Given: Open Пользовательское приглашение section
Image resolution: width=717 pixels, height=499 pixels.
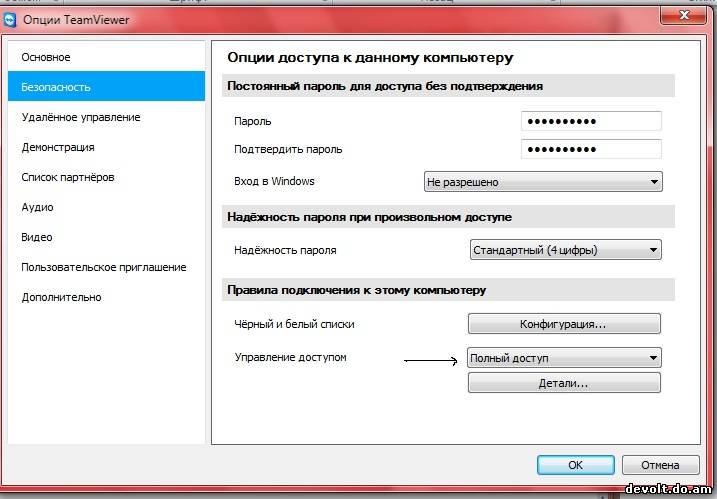Looking at the screenshot, I should click(x=106, y=267).
